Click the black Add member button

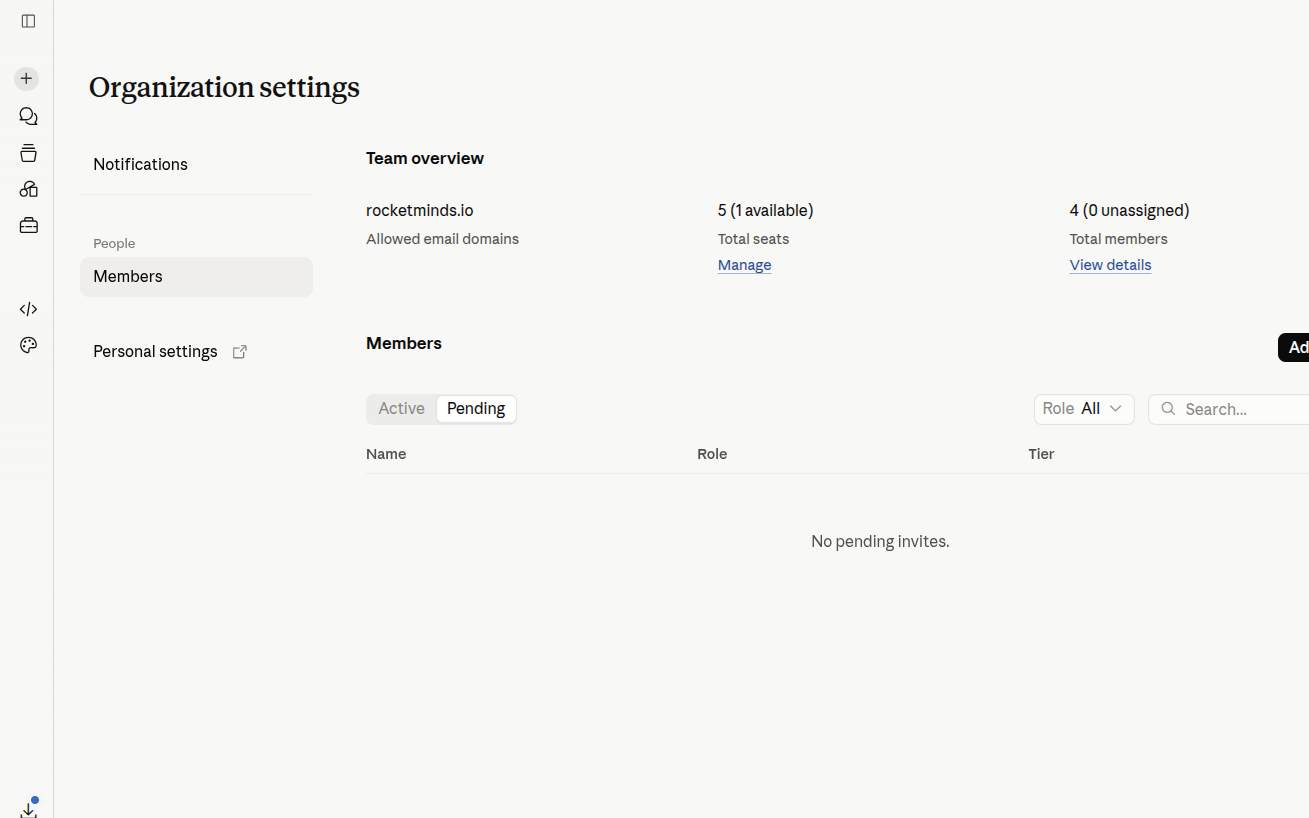tap(1294, 348)
